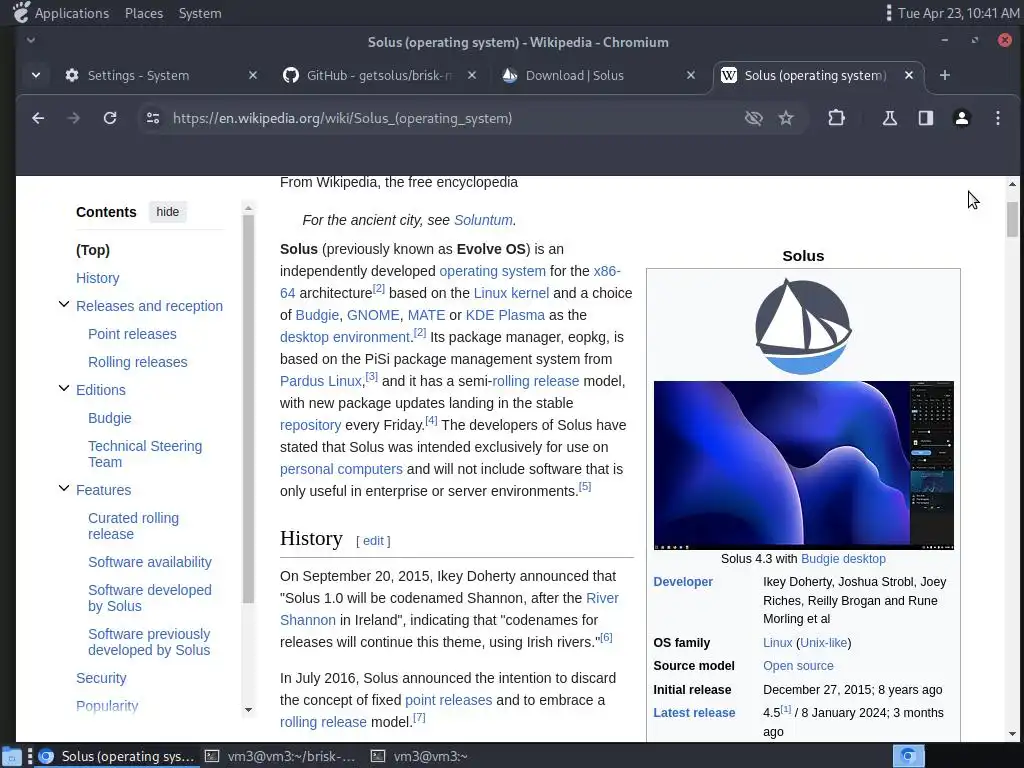Go to History in contents sidebar
Screen dimensions: 1024x768
coord(97,278)
